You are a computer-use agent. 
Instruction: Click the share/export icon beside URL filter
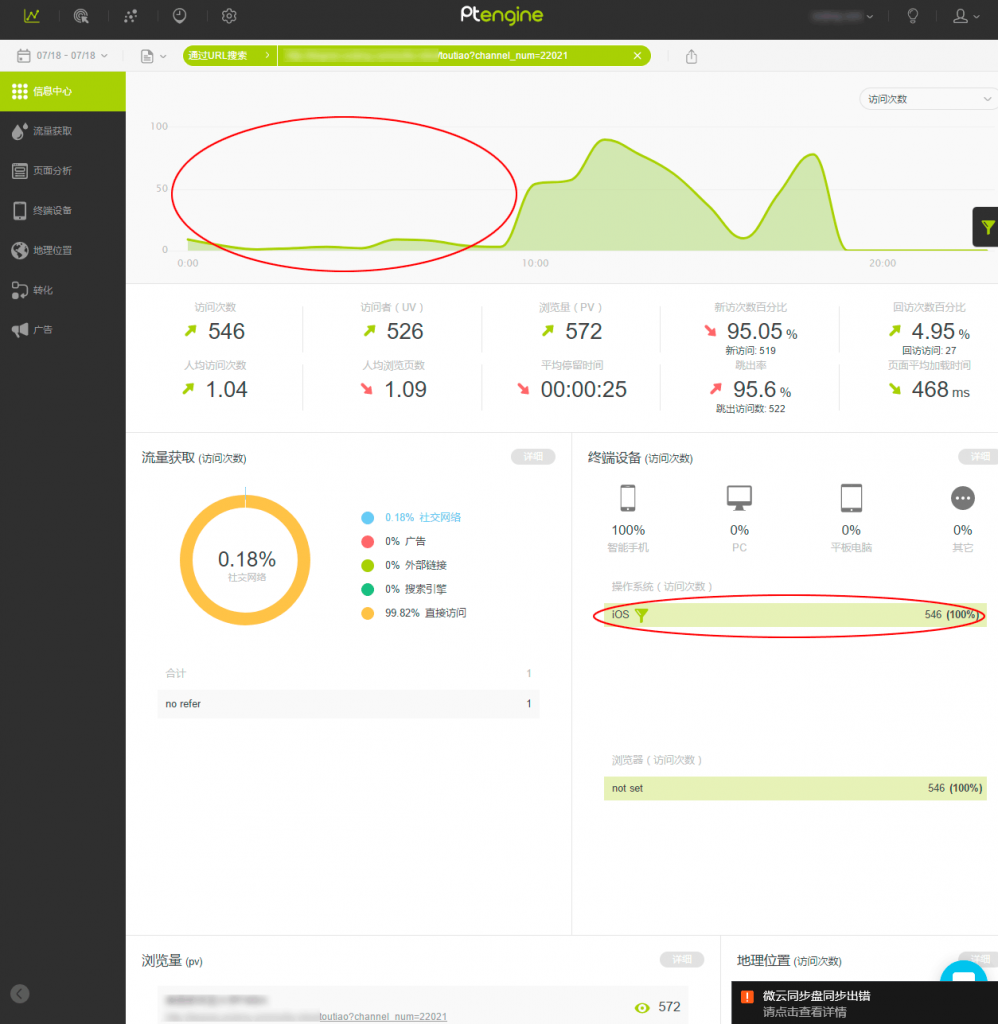click(x=692, y=56)
